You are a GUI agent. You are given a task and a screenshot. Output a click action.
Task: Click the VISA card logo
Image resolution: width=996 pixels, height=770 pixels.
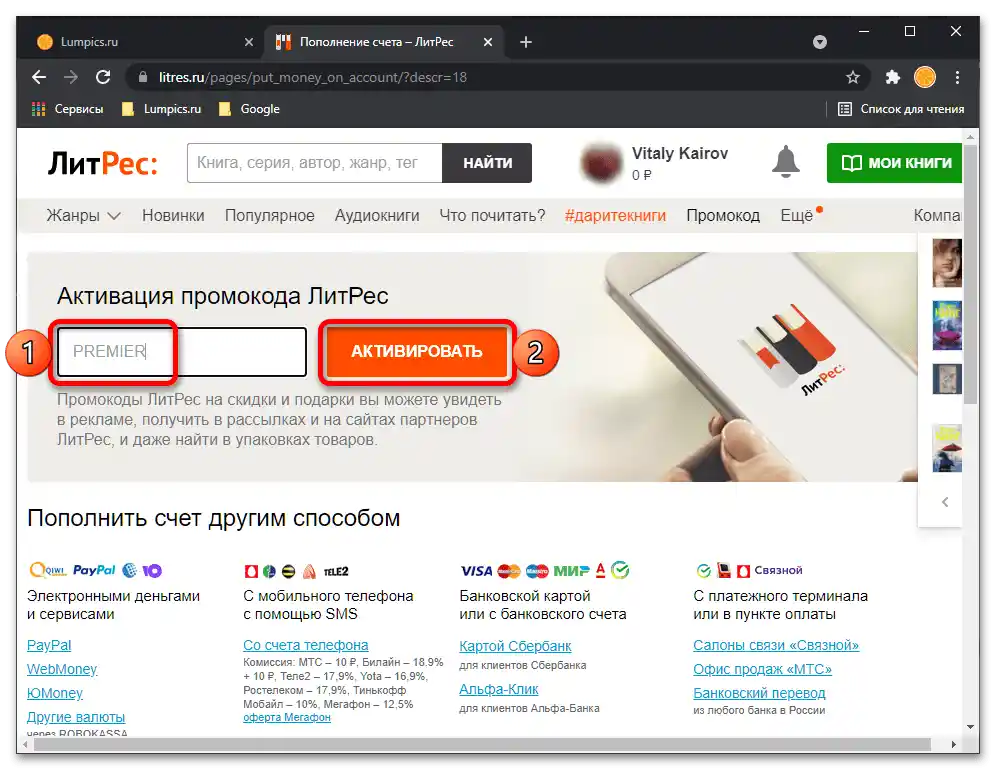coord(476,571)
